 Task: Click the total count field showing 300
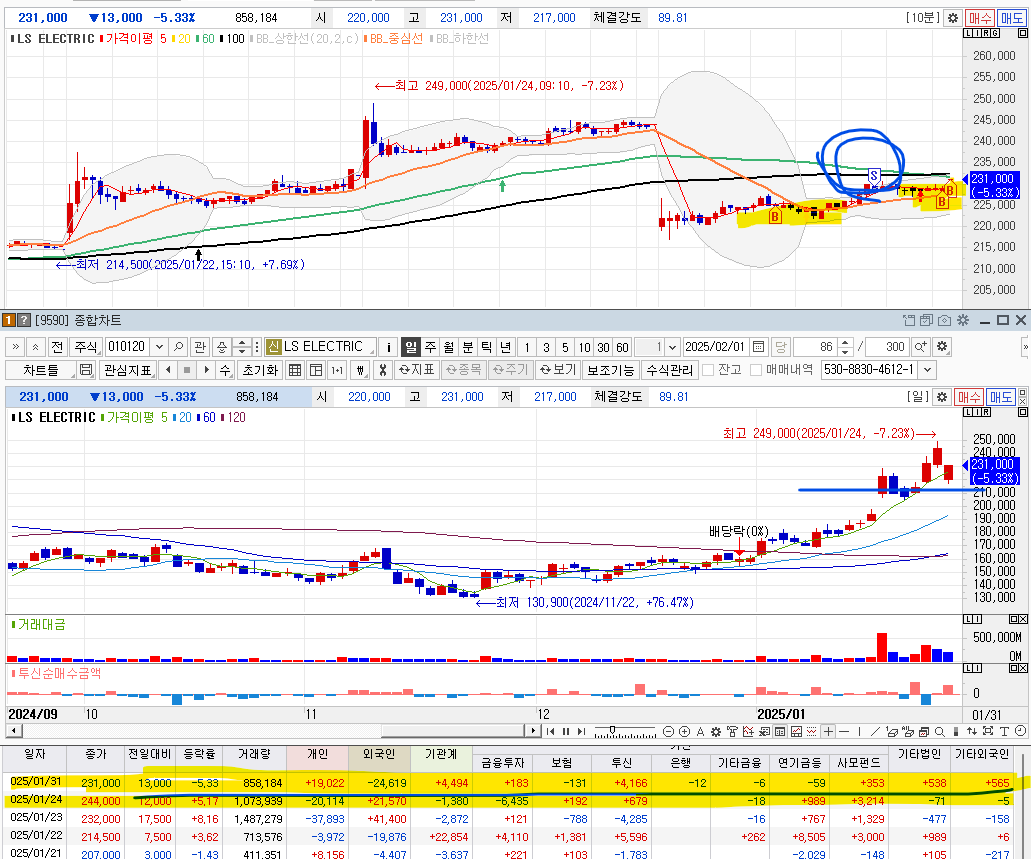pos(887,347)
